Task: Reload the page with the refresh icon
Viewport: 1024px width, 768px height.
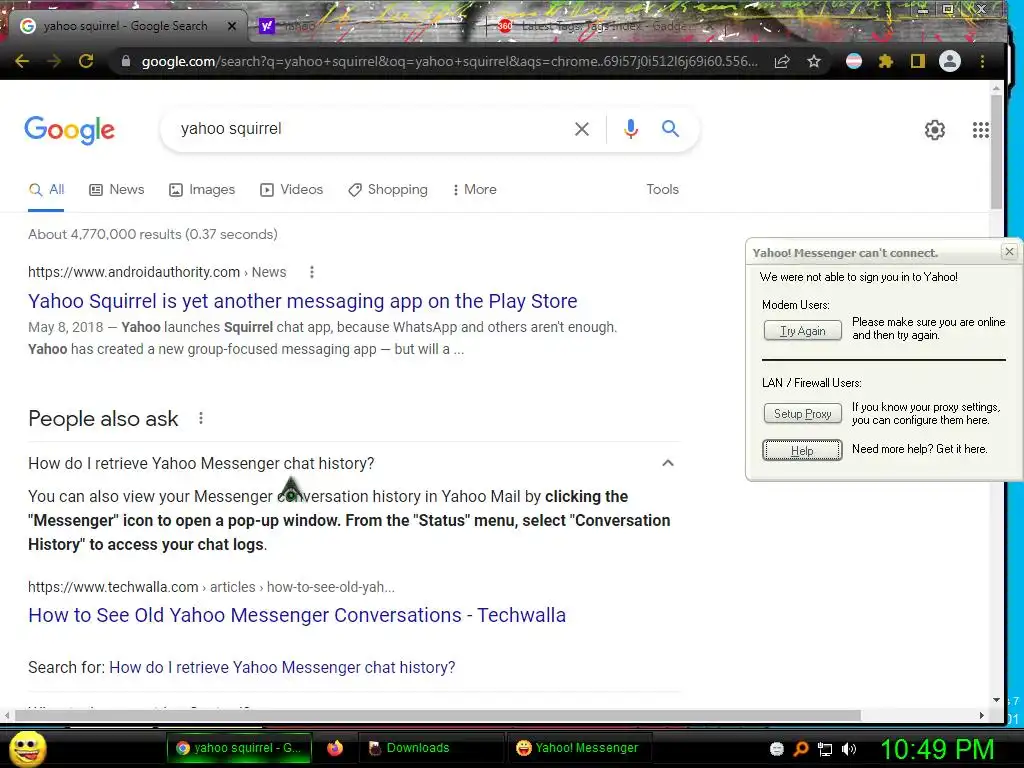Action: pyautogui.click(x=86, y=61)
